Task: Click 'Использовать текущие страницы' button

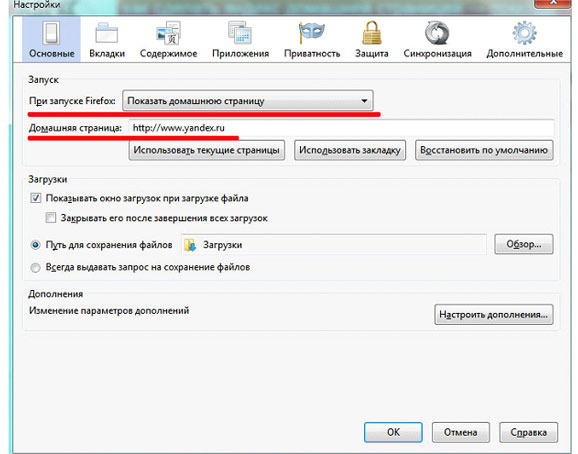Action: 207,150
